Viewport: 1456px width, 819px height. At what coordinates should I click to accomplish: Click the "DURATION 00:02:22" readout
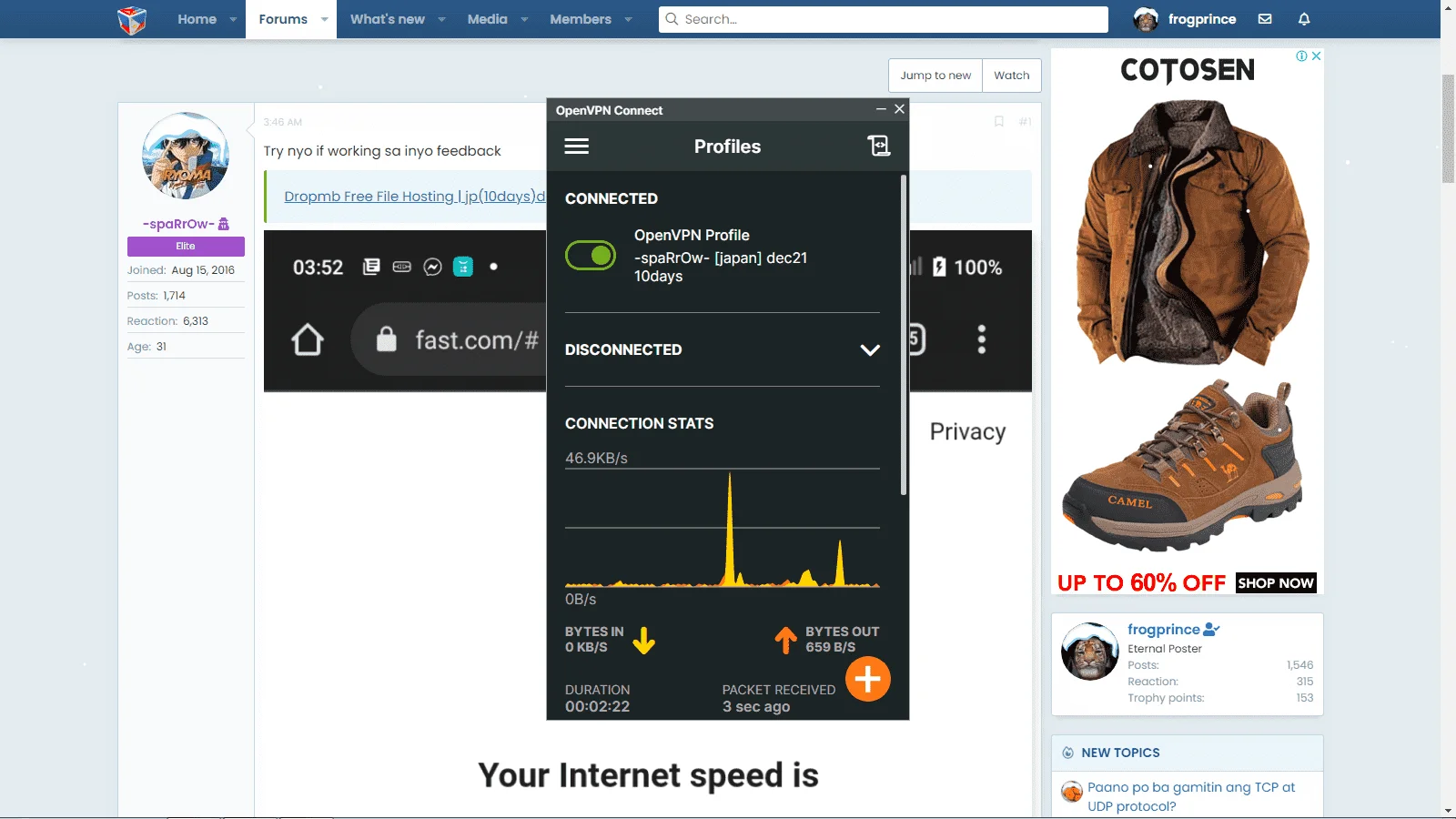598,698
